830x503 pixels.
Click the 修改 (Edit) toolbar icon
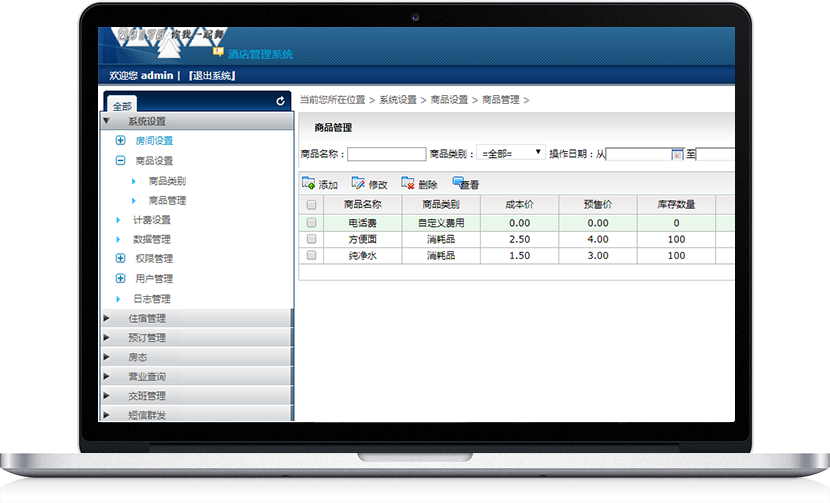point(358,184)
